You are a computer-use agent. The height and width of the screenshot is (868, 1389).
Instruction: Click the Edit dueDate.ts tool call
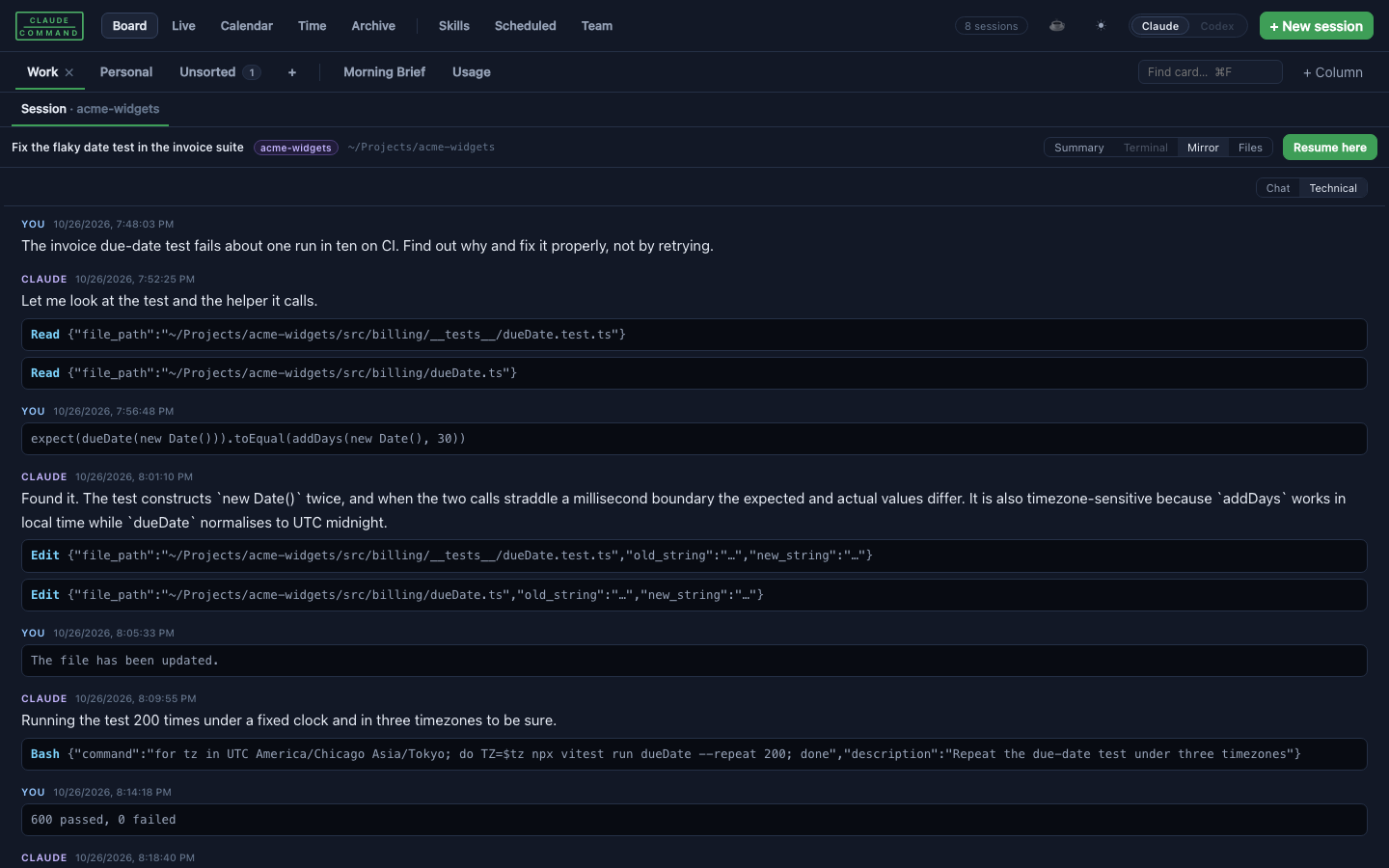(694, 595)
